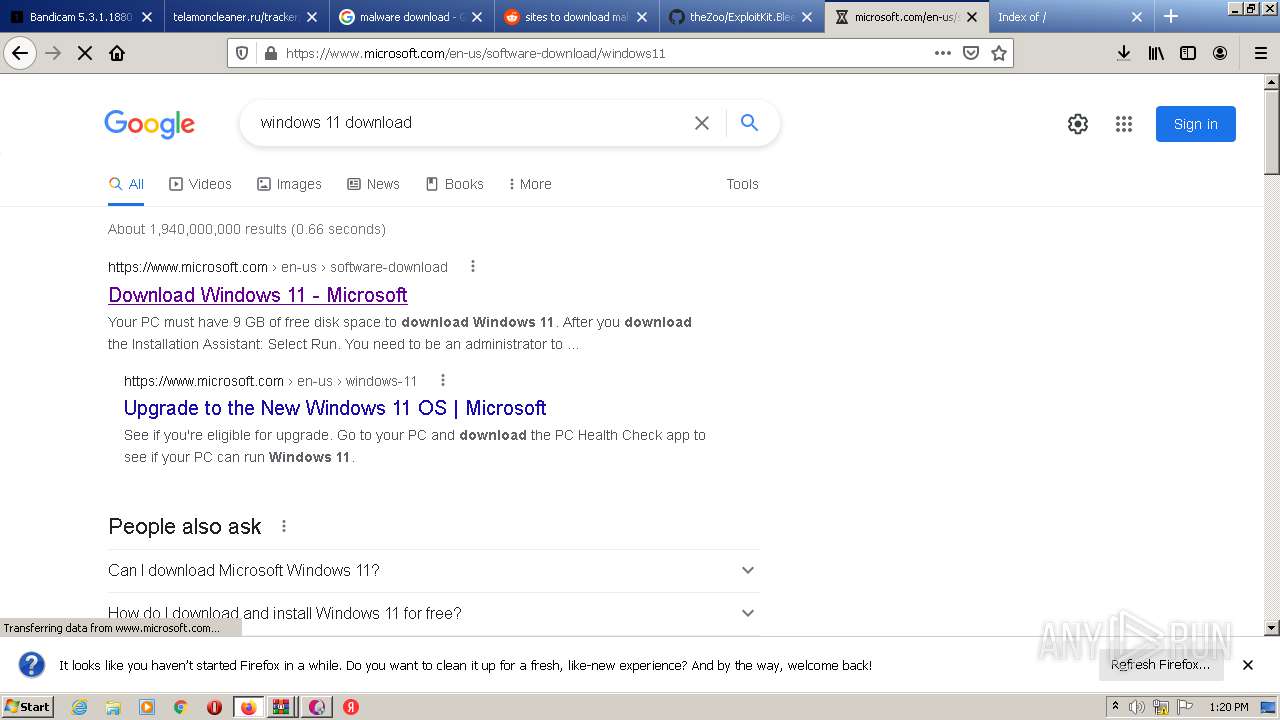Go to the Google logo homepage

pyautogui.click(x=149, y=124)
